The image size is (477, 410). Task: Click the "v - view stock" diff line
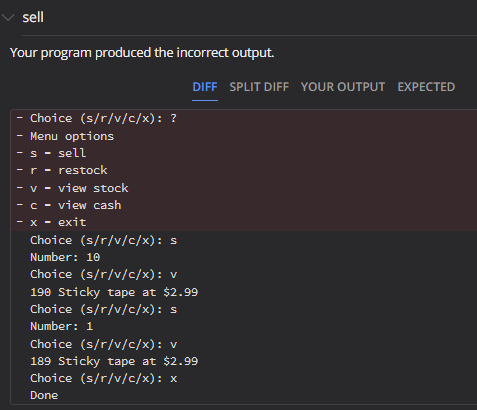point(244,188)
